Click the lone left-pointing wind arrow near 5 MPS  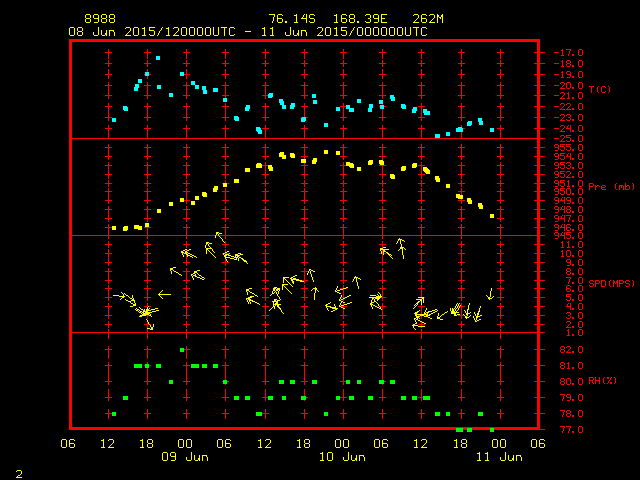tap(164, 294)
